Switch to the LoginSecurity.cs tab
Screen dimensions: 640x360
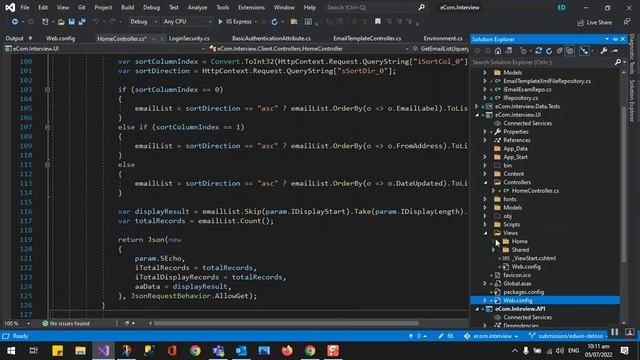(x=189, y=38)
